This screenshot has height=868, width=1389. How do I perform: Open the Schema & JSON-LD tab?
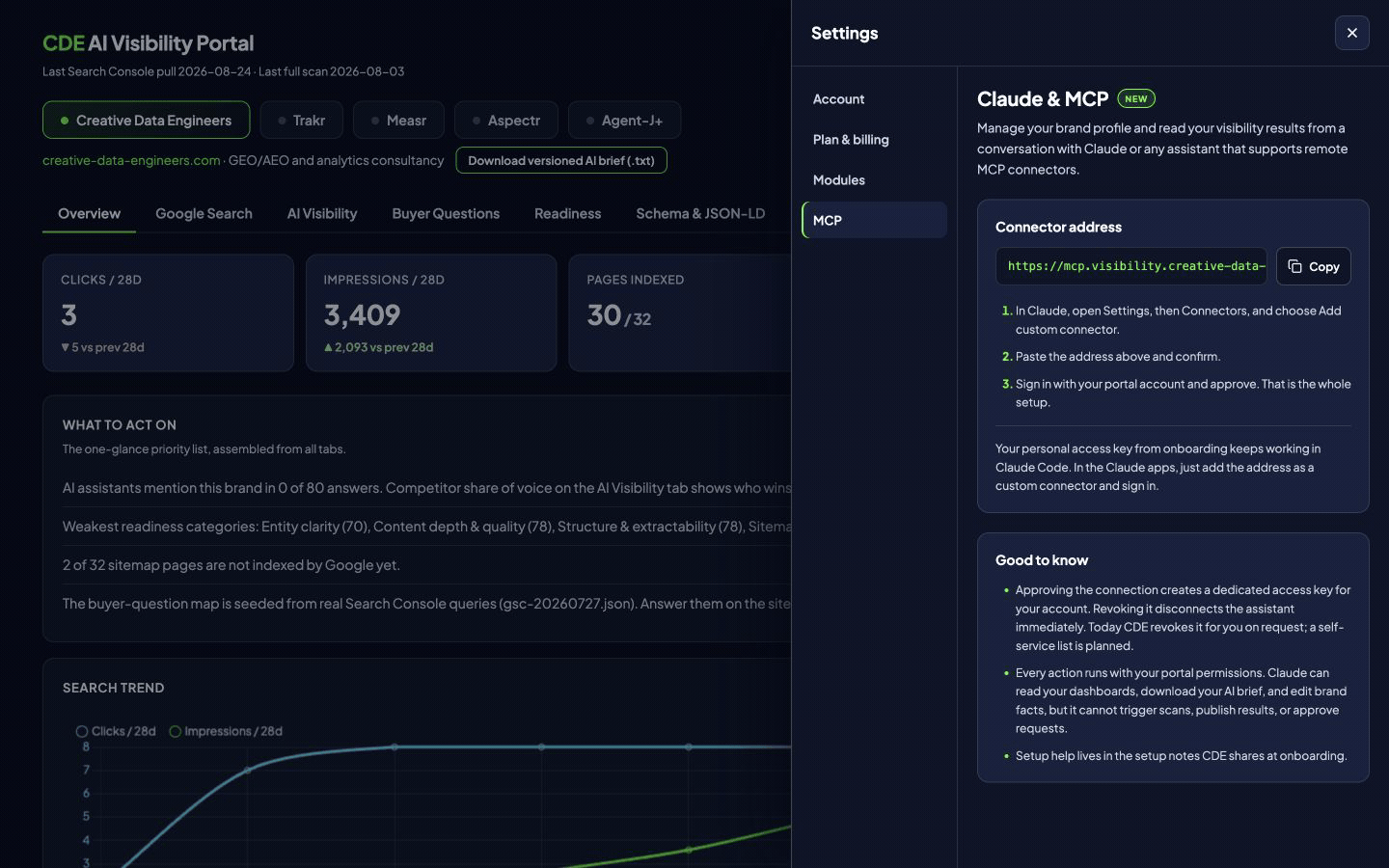point(700,213)
